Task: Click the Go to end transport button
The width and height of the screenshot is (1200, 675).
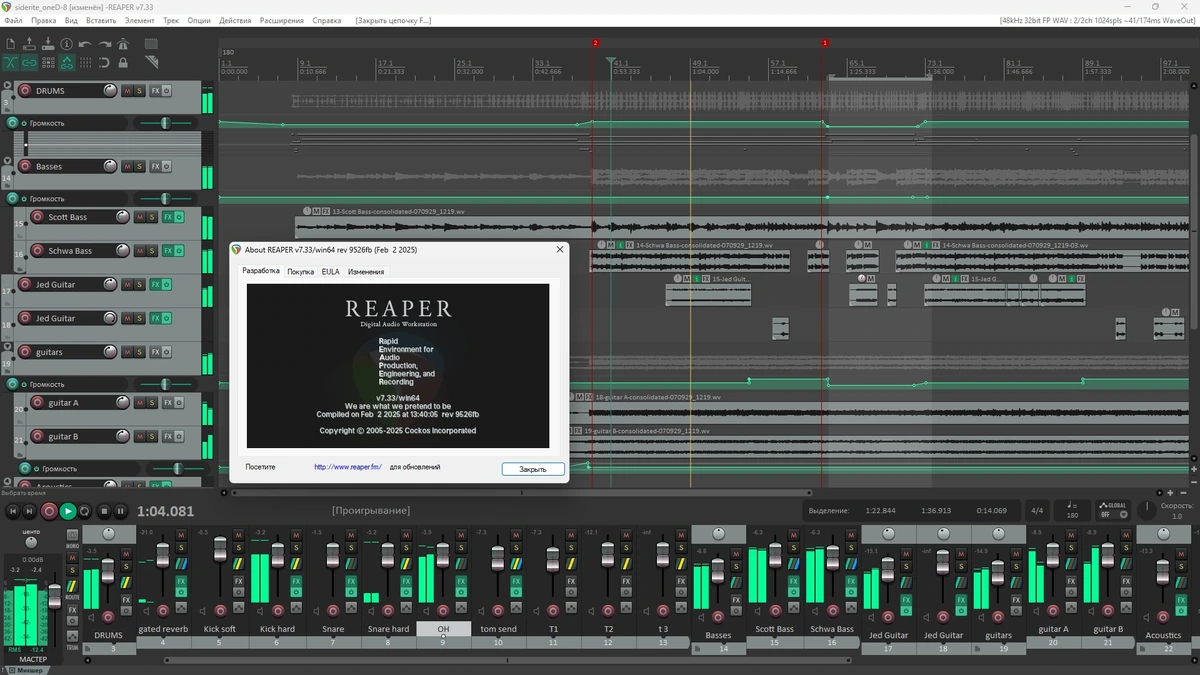Action: [30, 511]
